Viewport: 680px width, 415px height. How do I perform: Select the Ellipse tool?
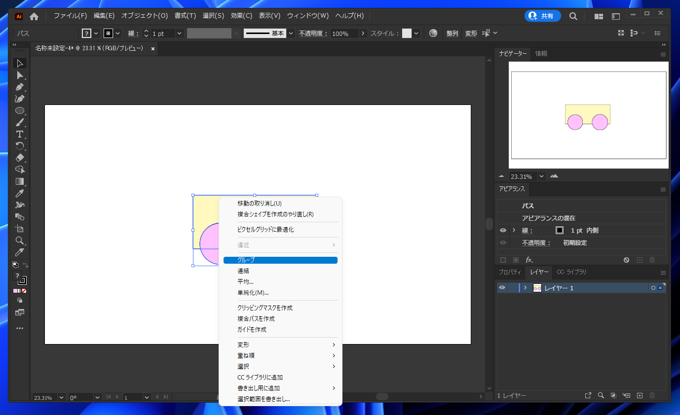(x=20, y=111)
